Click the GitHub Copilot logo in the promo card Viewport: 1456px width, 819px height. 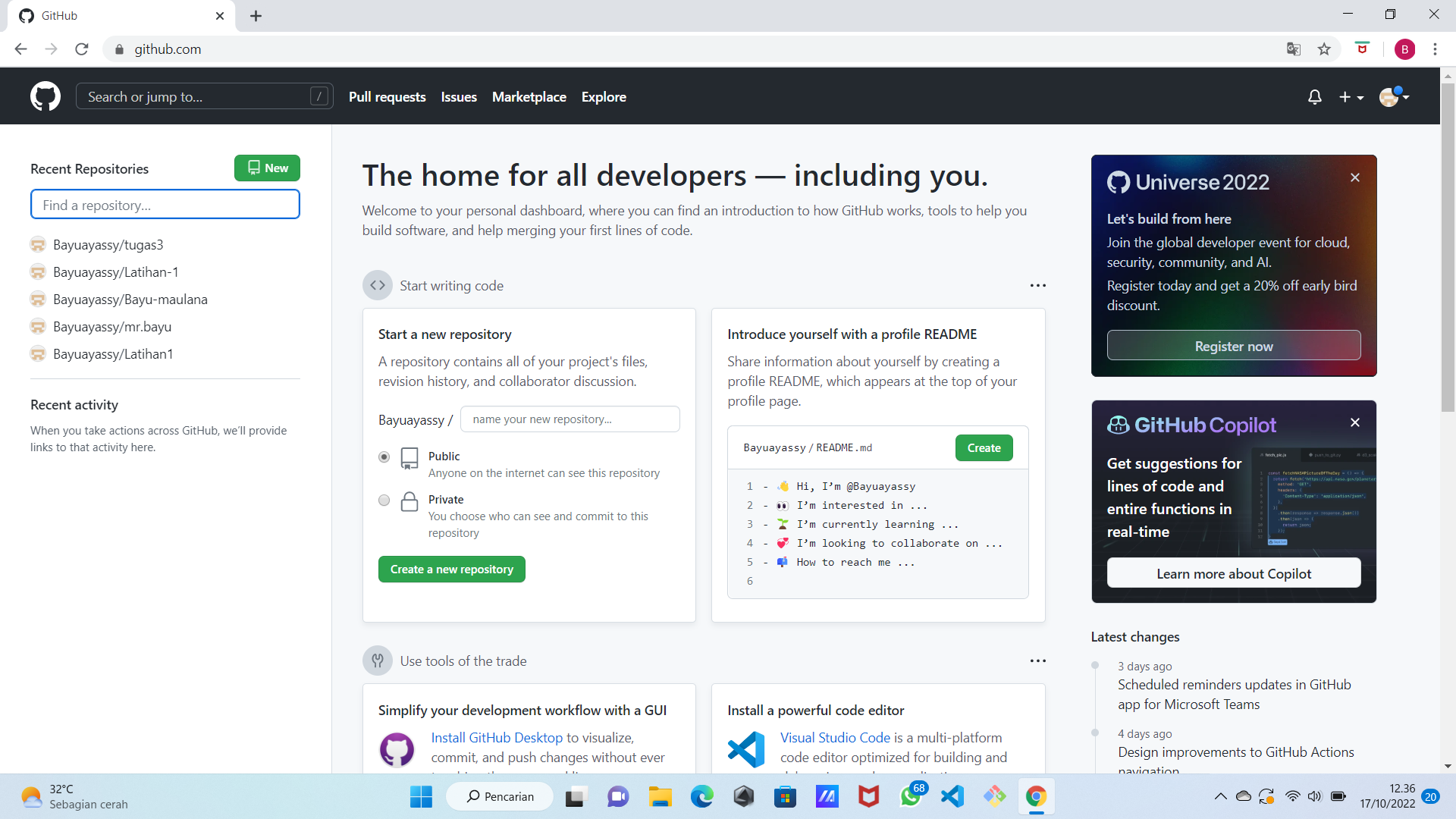tap(1119, 425)
